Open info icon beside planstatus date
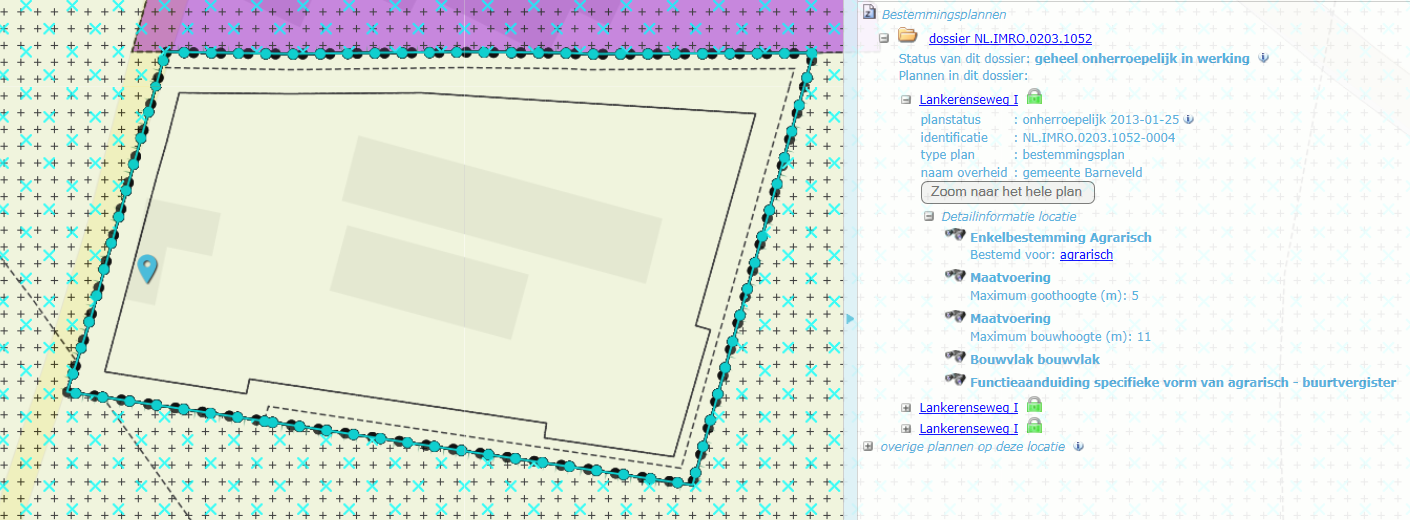 pyautogui.click(x=1188, y=120)
